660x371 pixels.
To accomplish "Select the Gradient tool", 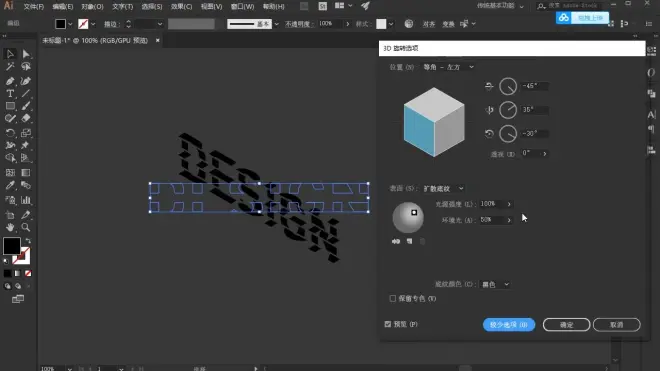I will [x=26, y=173].
